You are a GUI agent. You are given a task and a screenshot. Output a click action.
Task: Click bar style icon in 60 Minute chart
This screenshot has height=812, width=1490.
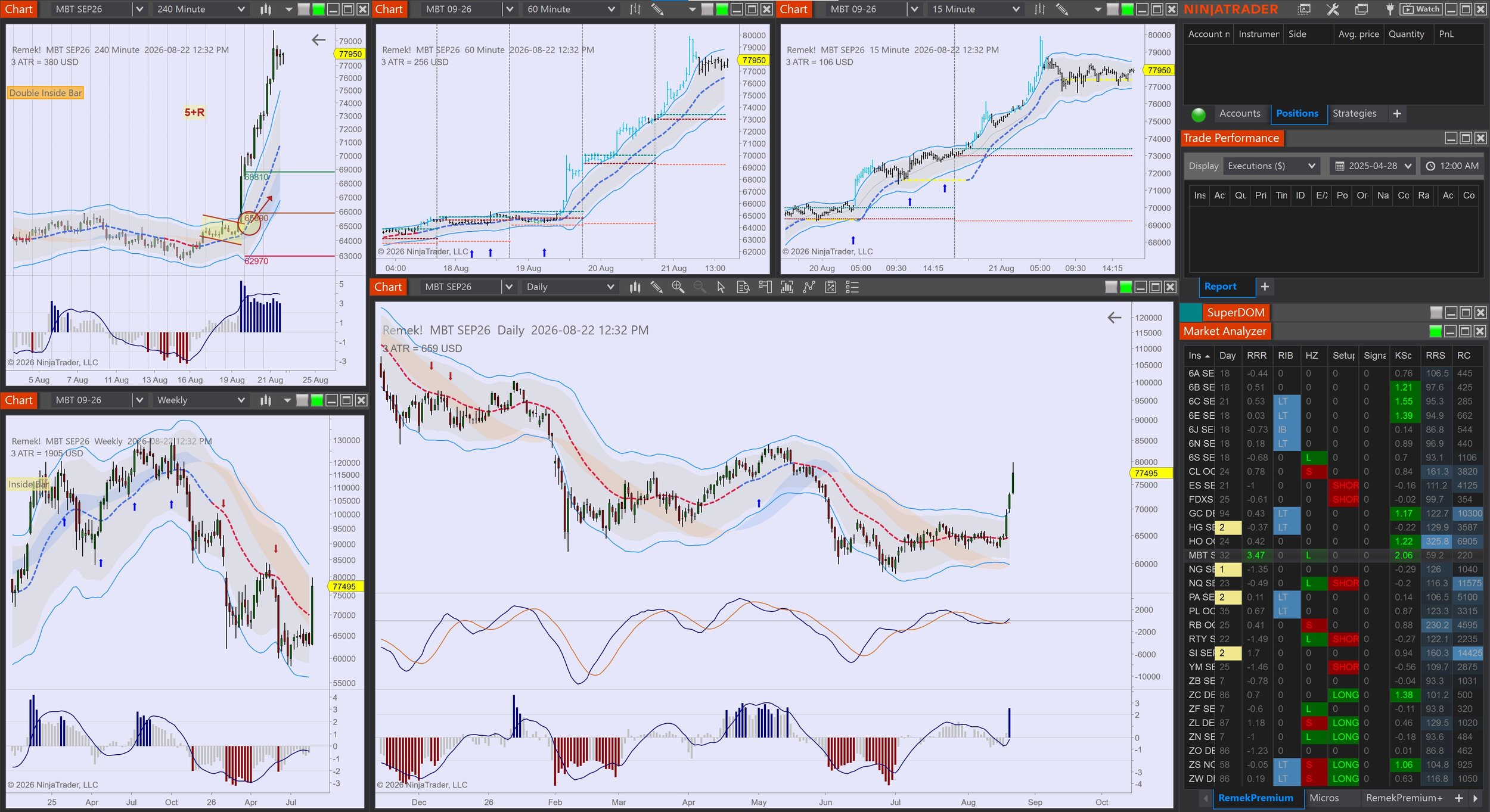tap(635, 10)
